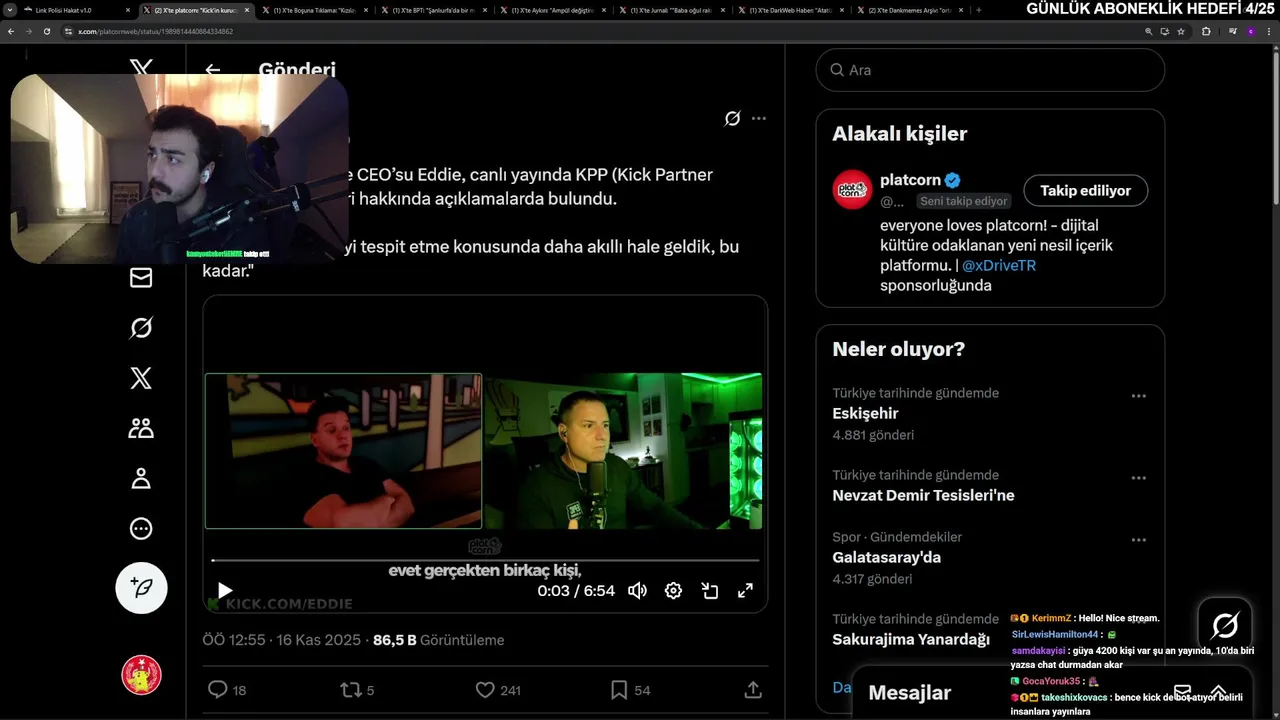Open post three-dot more options menu

point(759,118)
